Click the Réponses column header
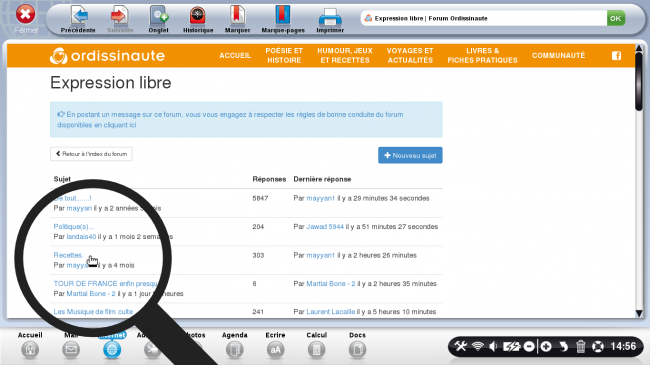This screenshot has width=650, height=365. coord(269,179)
